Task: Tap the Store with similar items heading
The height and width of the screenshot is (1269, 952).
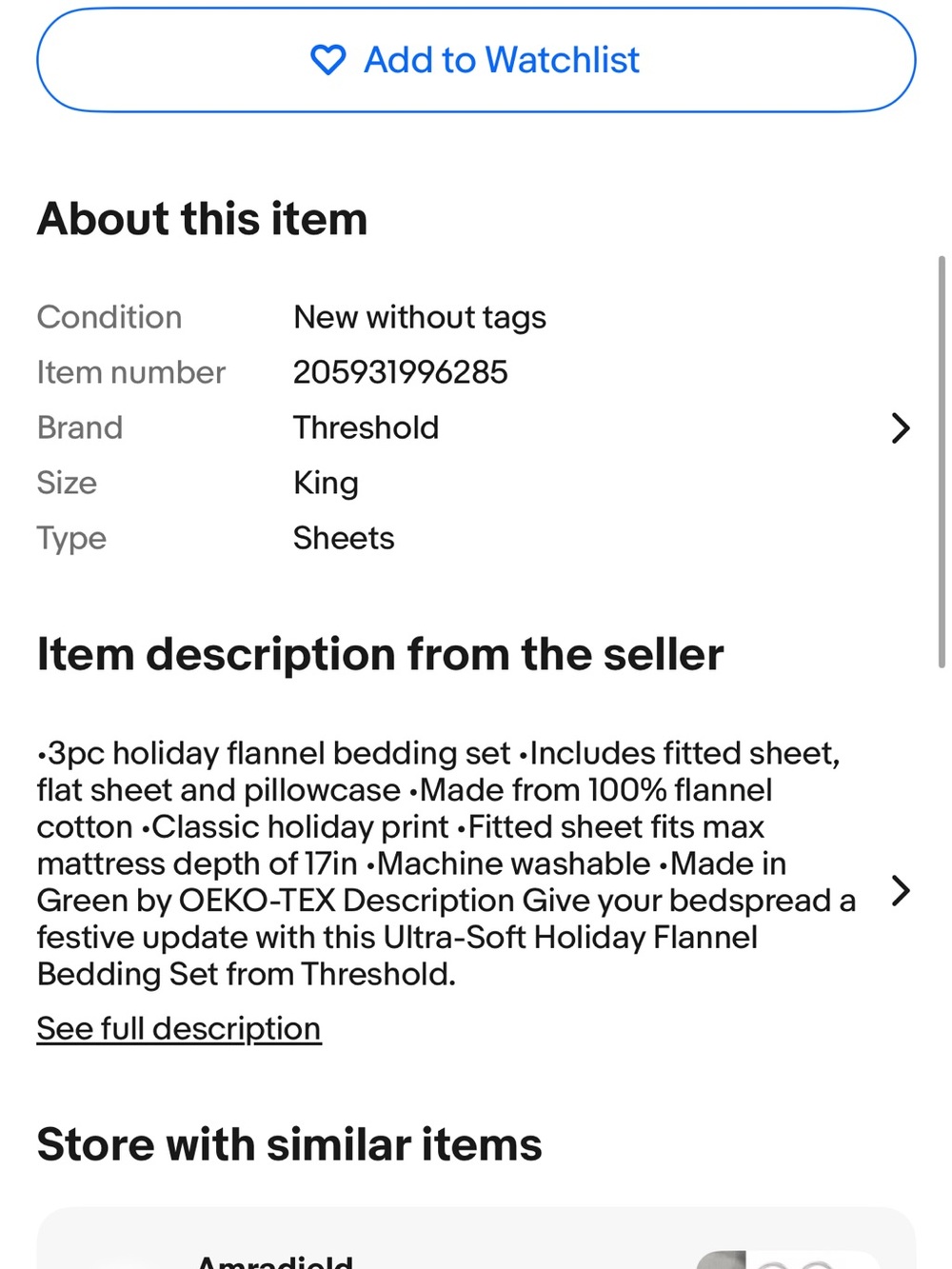Action: pos(289,1144)
